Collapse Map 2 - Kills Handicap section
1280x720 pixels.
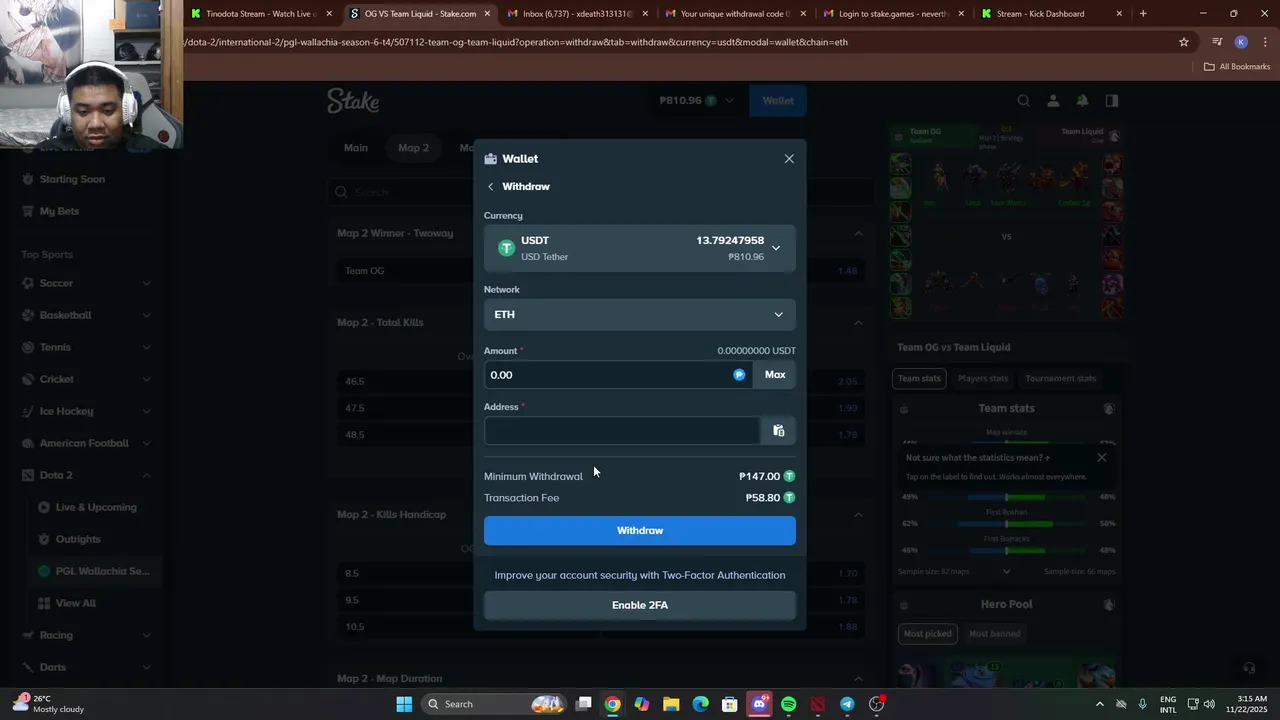858,515
